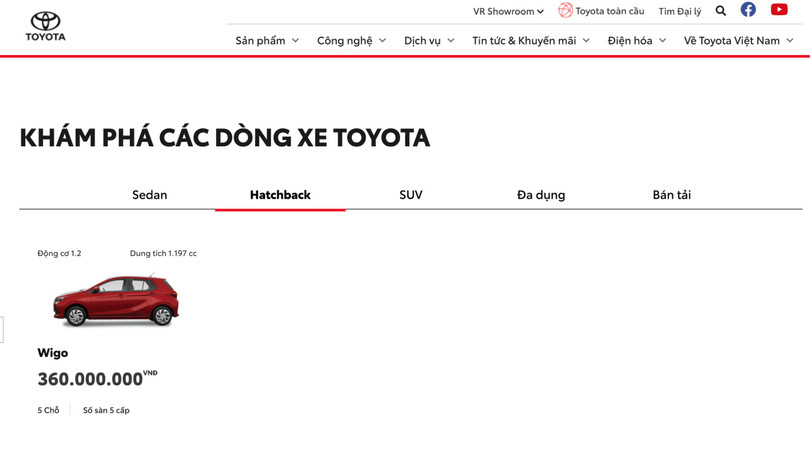810x456 pixels.
Task: Click the Khám phá các dòng xe Toyota heading
Action: click(x=225, y=137)
